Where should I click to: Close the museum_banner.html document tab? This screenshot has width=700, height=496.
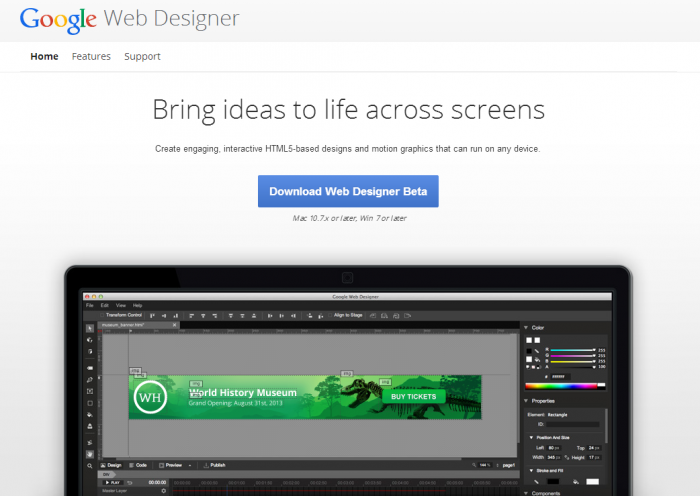(174, 325)
